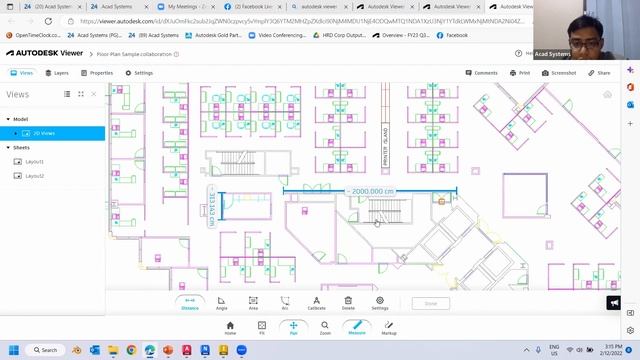This screenshot has height=360, width=640.
Task: Open the HRD Corp Output bookmark
Action: point(339,36)
